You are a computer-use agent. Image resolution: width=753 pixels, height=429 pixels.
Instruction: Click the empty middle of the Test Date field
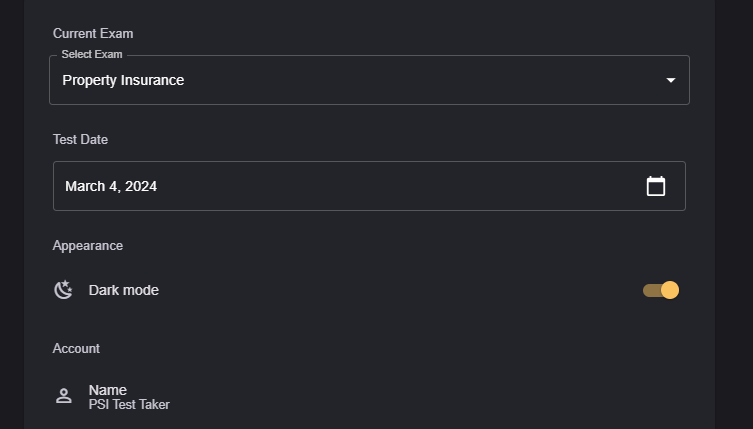pyautogui.click(x=400, y=186)
